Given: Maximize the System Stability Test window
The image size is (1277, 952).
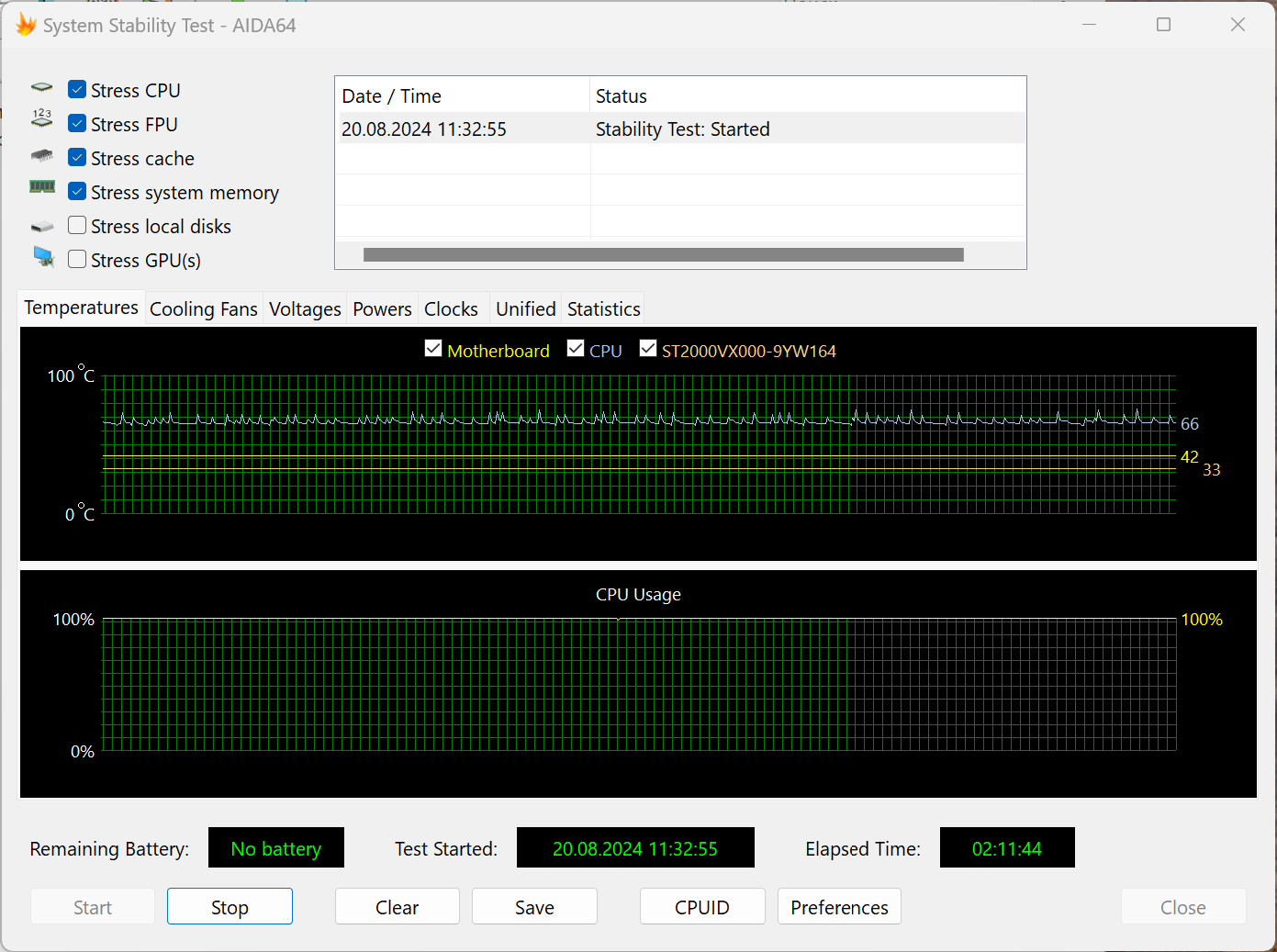Looking at the screenshot, I should (x=1163, y=25).
